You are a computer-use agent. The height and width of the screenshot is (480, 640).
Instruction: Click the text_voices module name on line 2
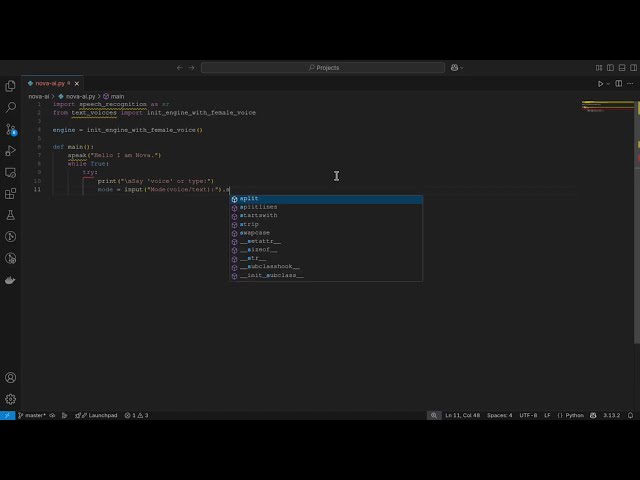[x=94, y=113]
